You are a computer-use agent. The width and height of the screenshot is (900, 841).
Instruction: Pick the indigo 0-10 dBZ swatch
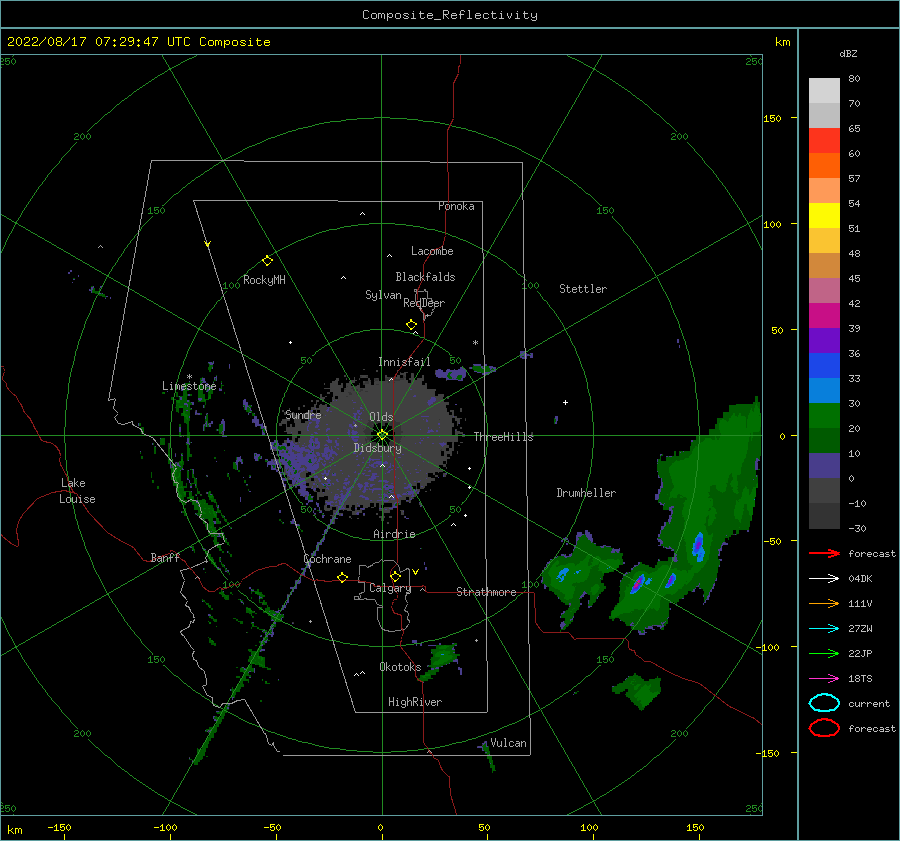824,466
